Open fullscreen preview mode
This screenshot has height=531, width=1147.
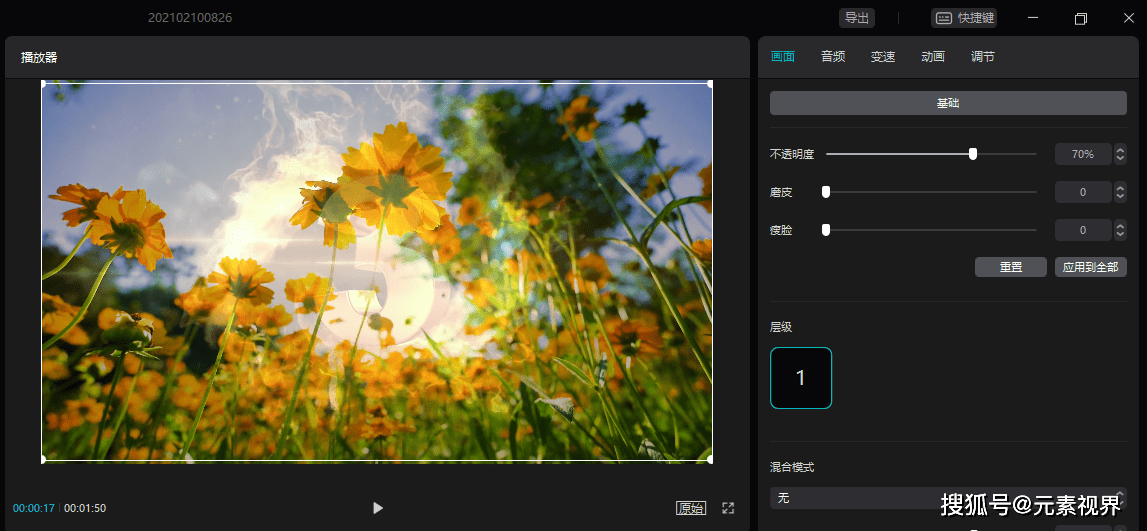coord(728,508)
